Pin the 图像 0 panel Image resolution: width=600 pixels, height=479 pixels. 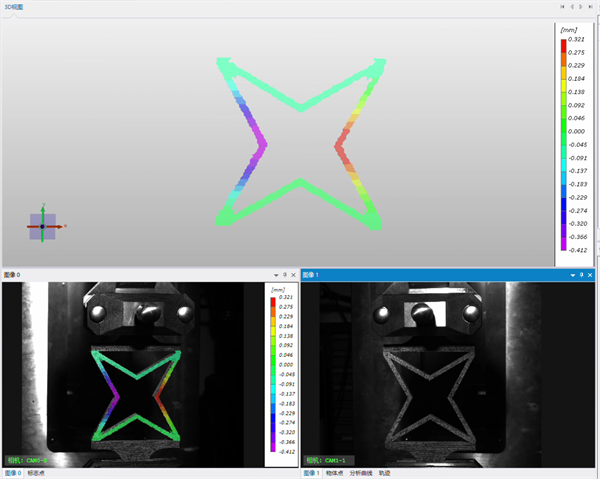pos(285,275)
